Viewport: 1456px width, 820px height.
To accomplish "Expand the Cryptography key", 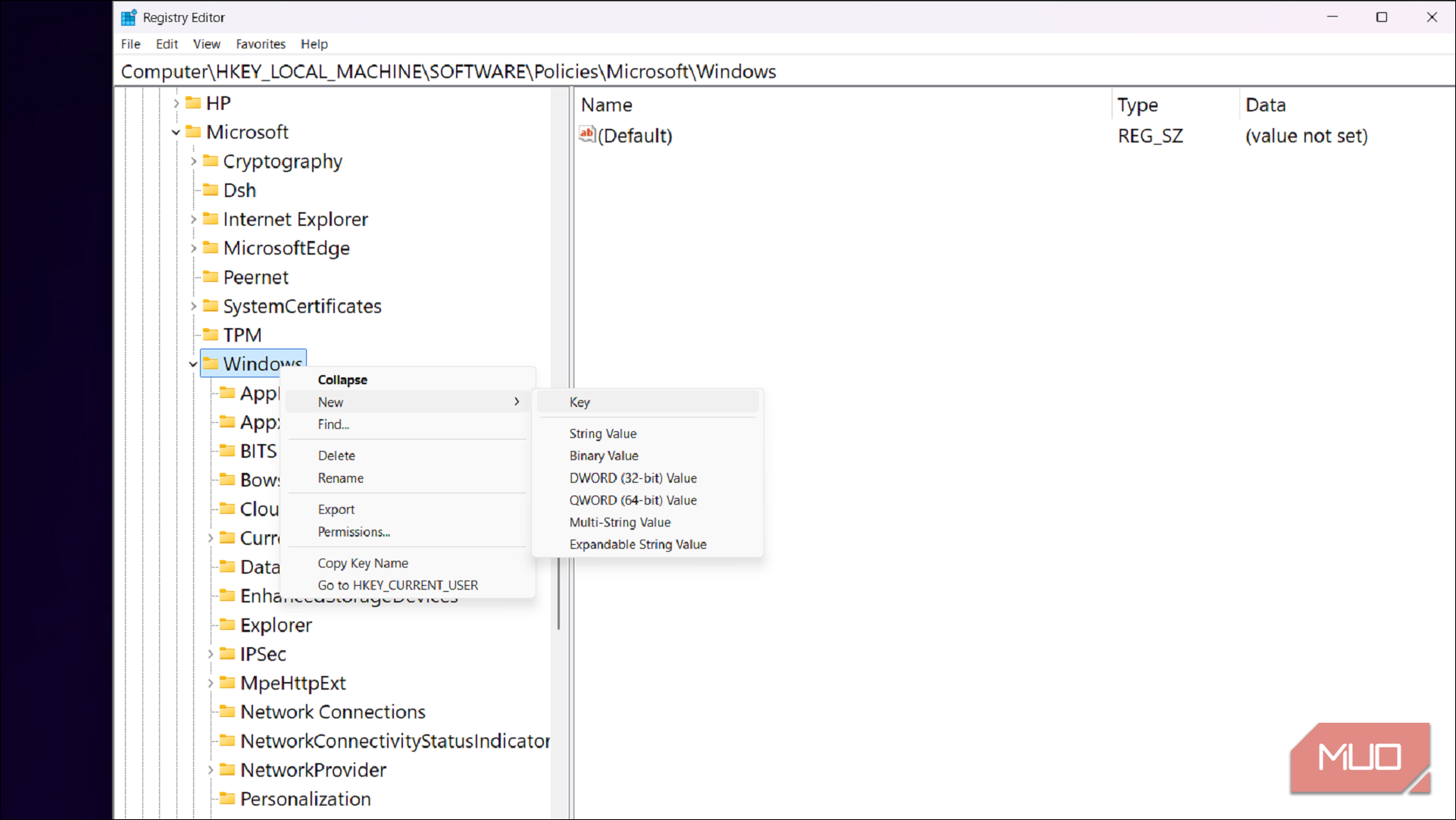I will coord(193,161).
